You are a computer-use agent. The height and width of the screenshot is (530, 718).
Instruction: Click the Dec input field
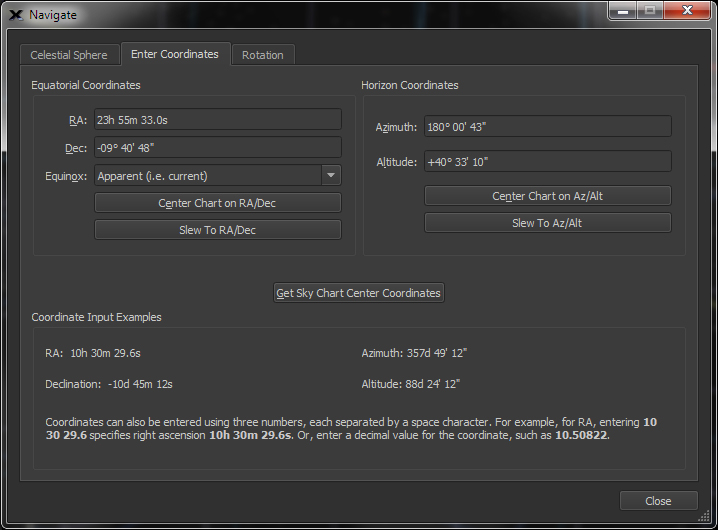218,148
